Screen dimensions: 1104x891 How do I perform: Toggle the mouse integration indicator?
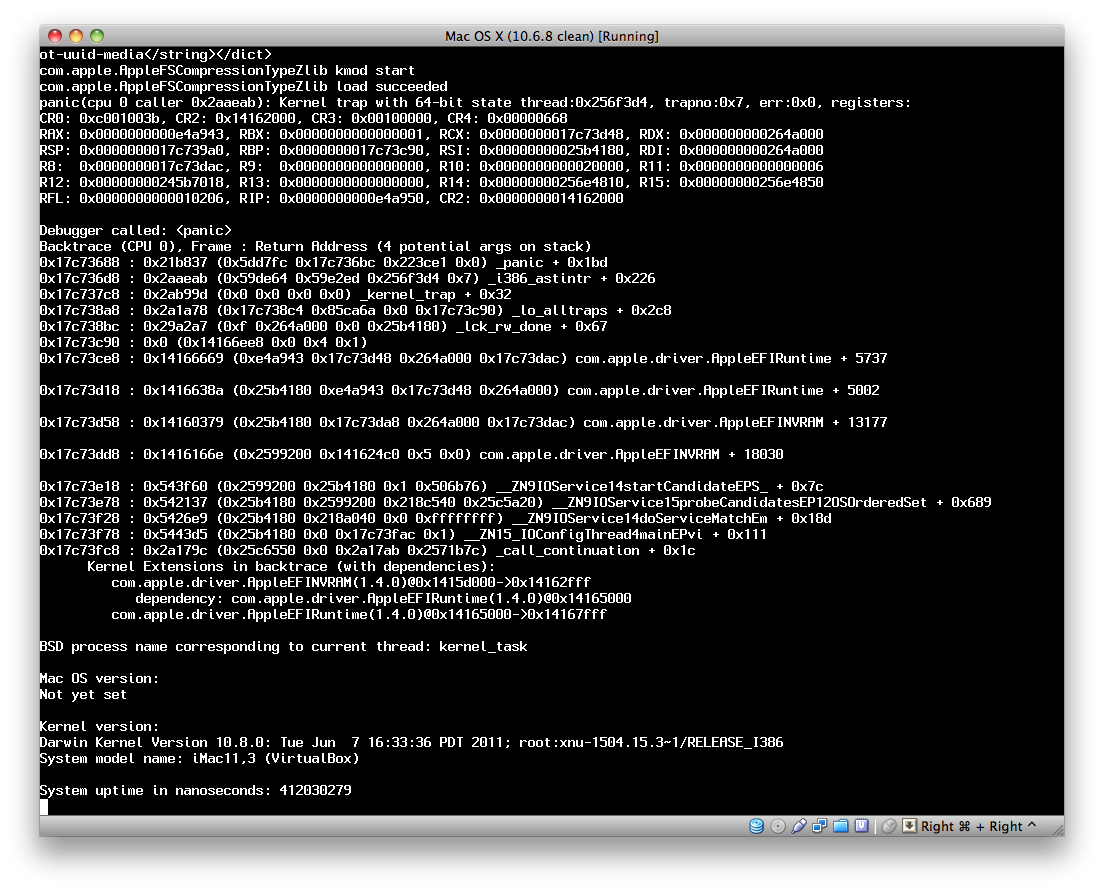(x=889, y=826)
